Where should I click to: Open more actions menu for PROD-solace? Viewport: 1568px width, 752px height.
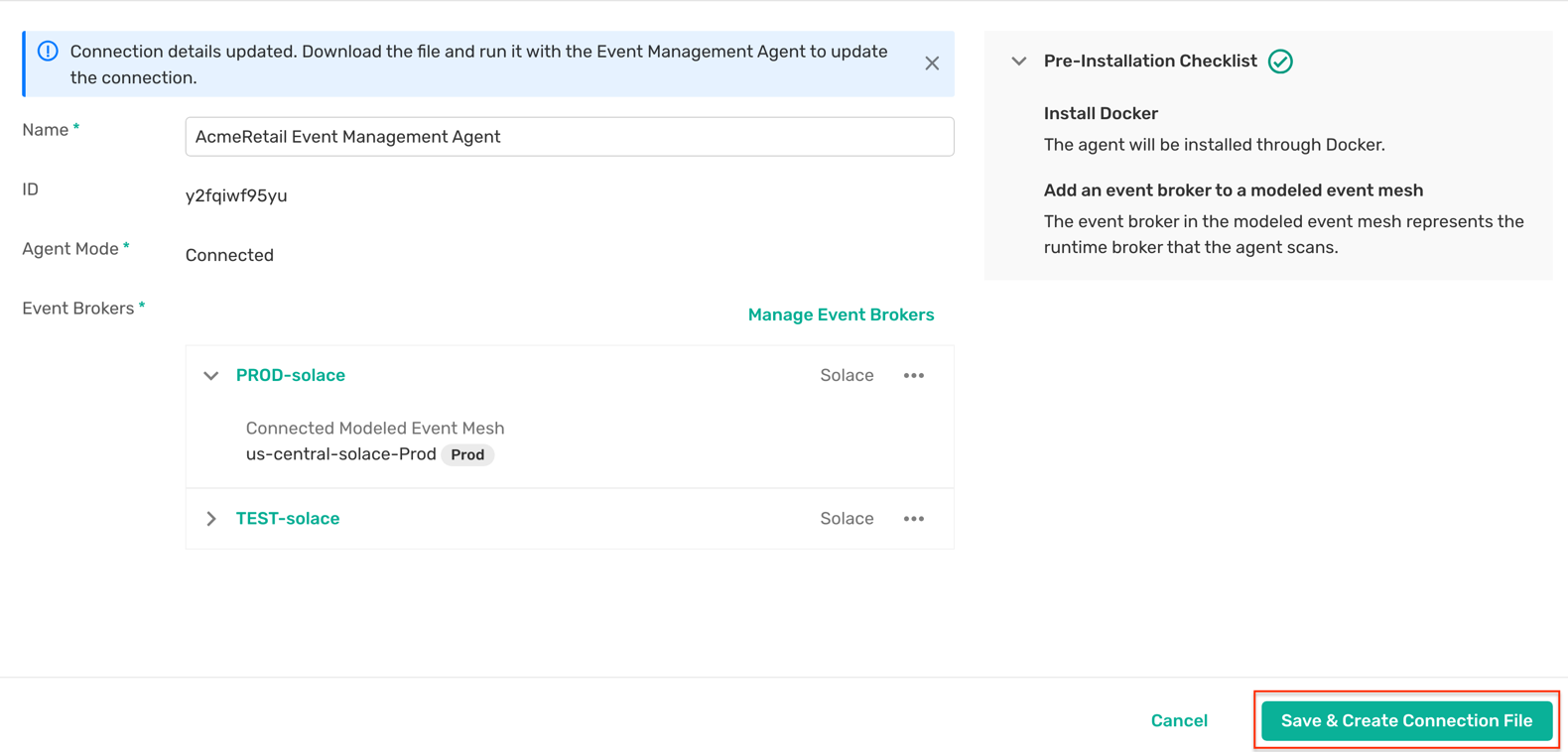(x=913, y=376)
